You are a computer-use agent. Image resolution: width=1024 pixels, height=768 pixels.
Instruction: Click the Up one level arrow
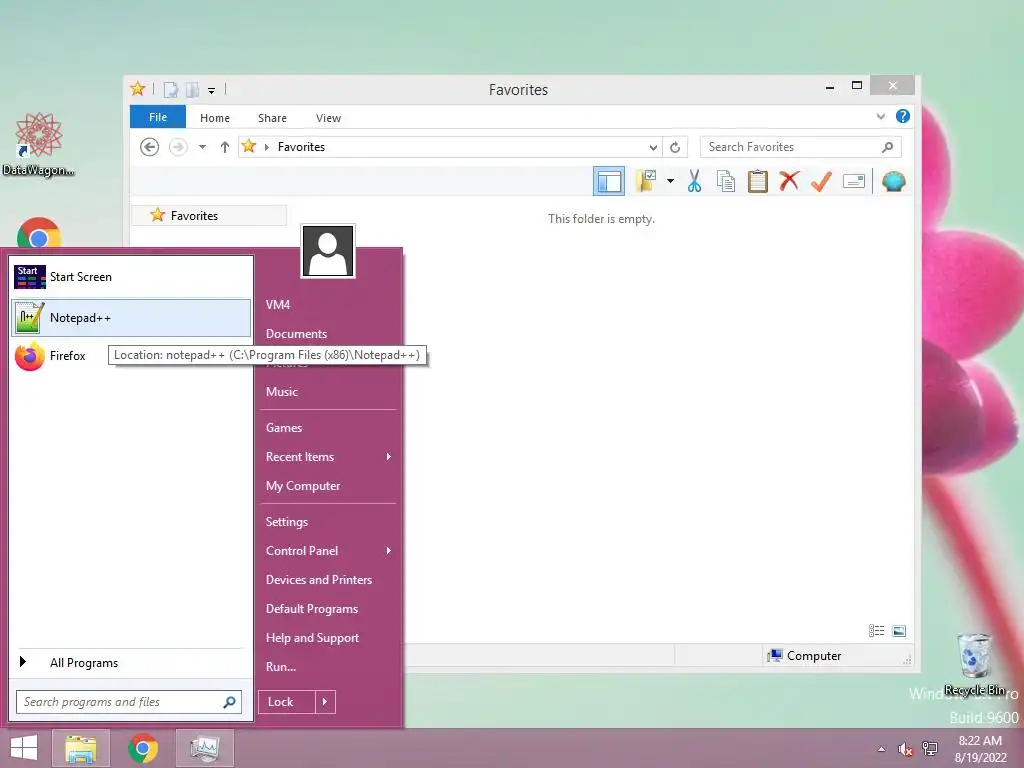(225, 147)
